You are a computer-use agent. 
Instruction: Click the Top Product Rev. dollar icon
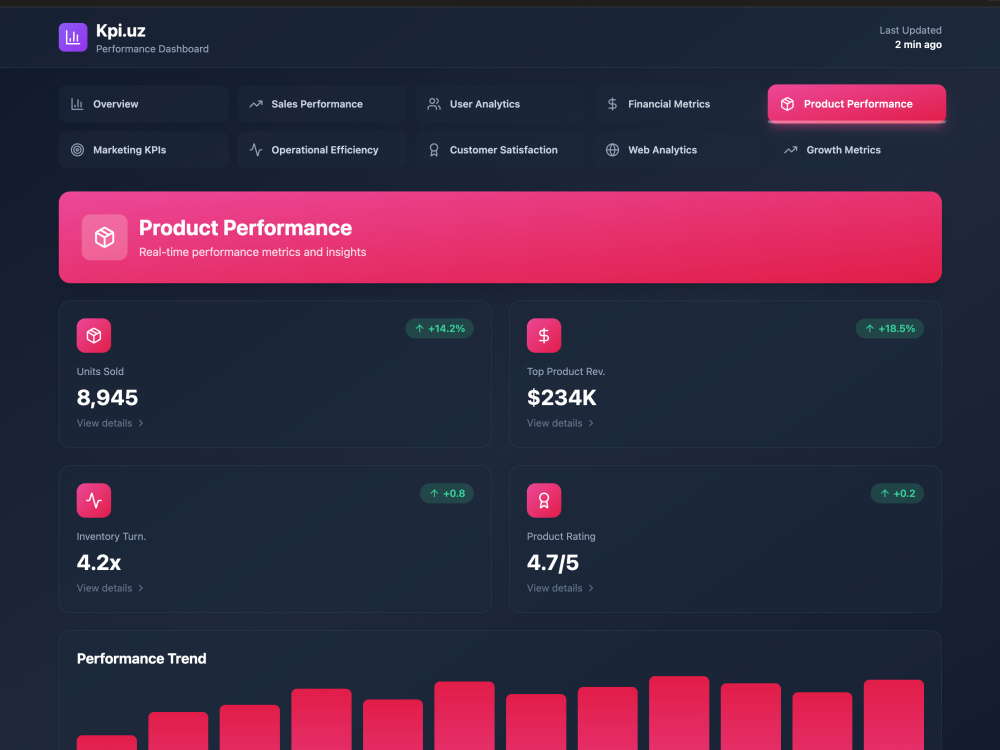[x=544, y=335]
